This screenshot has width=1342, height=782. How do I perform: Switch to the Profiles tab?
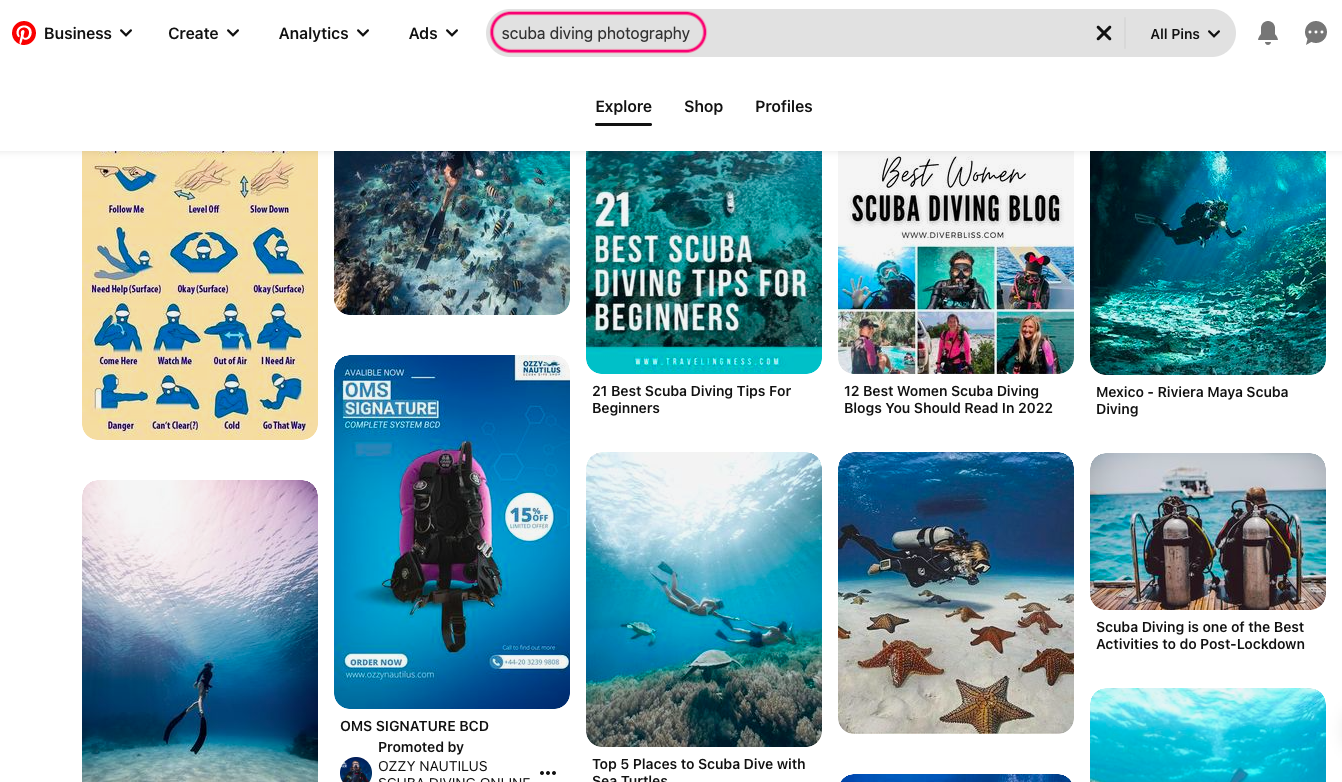(x=783, y=106)
